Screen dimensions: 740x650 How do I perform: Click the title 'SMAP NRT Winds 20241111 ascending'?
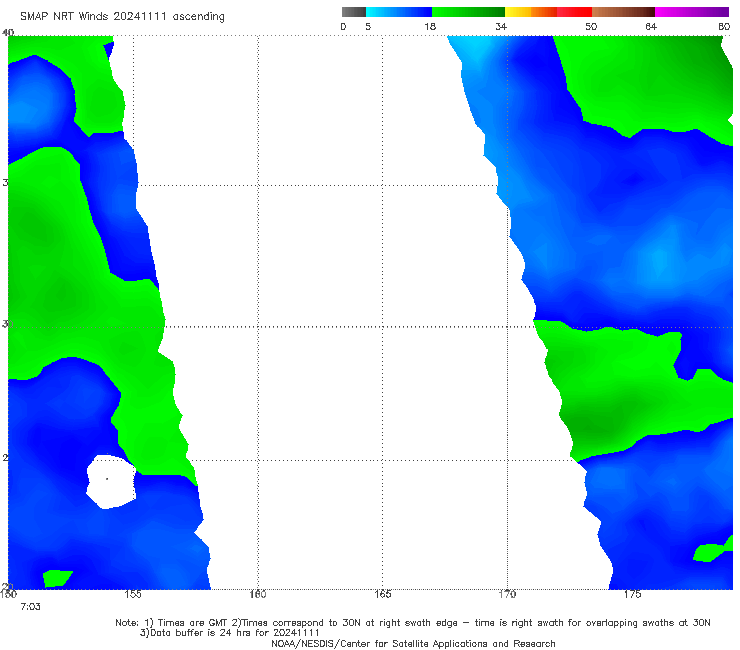coord(122,17)
